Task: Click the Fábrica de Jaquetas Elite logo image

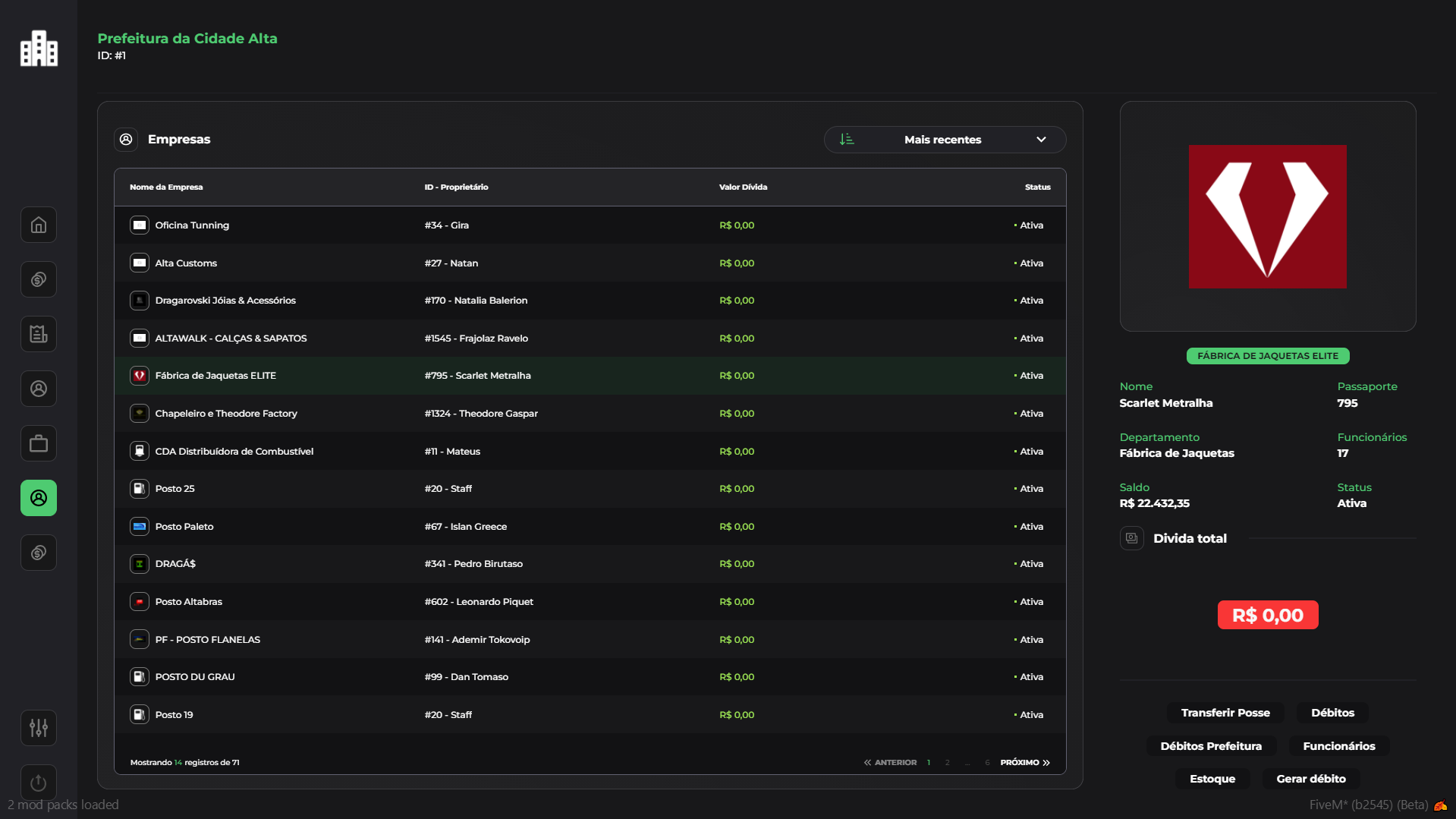Action: (1267, 216)
